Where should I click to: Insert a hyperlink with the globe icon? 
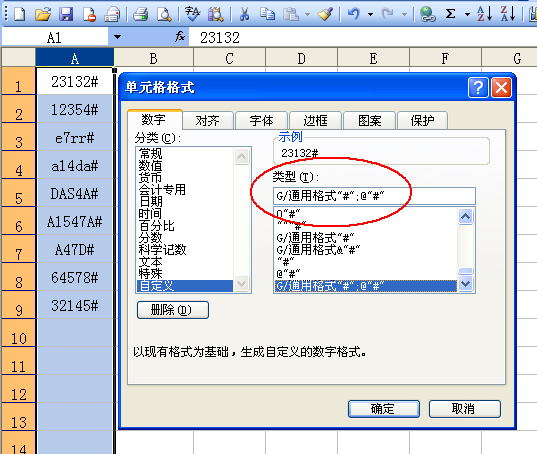click(427, 14)
